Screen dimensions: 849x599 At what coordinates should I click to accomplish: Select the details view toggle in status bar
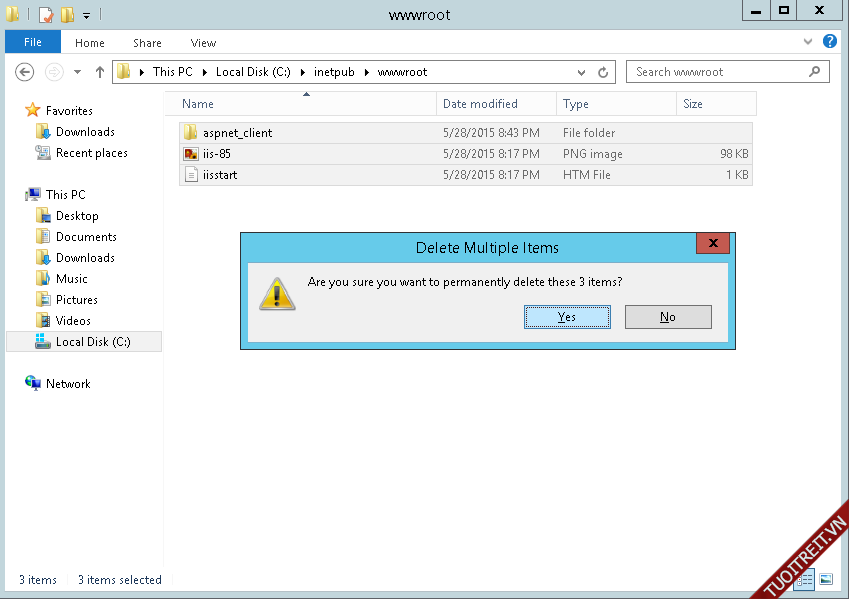coord(806,579)
